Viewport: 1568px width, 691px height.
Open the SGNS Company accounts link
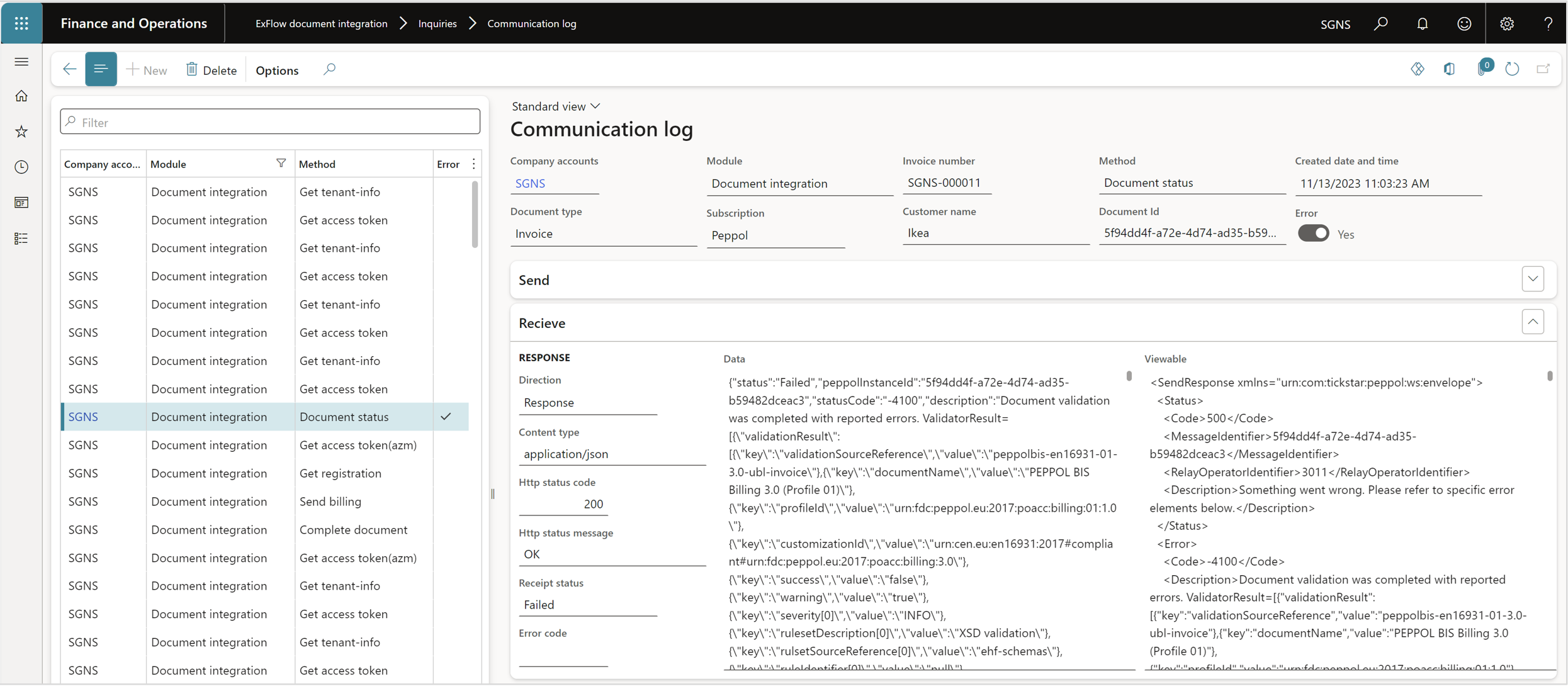[530, 183]
